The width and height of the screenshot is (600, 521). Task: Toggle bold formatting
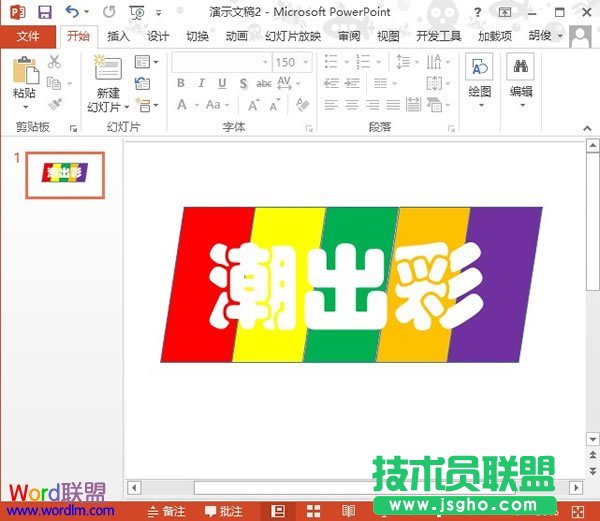pyautogui.click(x=181, y=83)
